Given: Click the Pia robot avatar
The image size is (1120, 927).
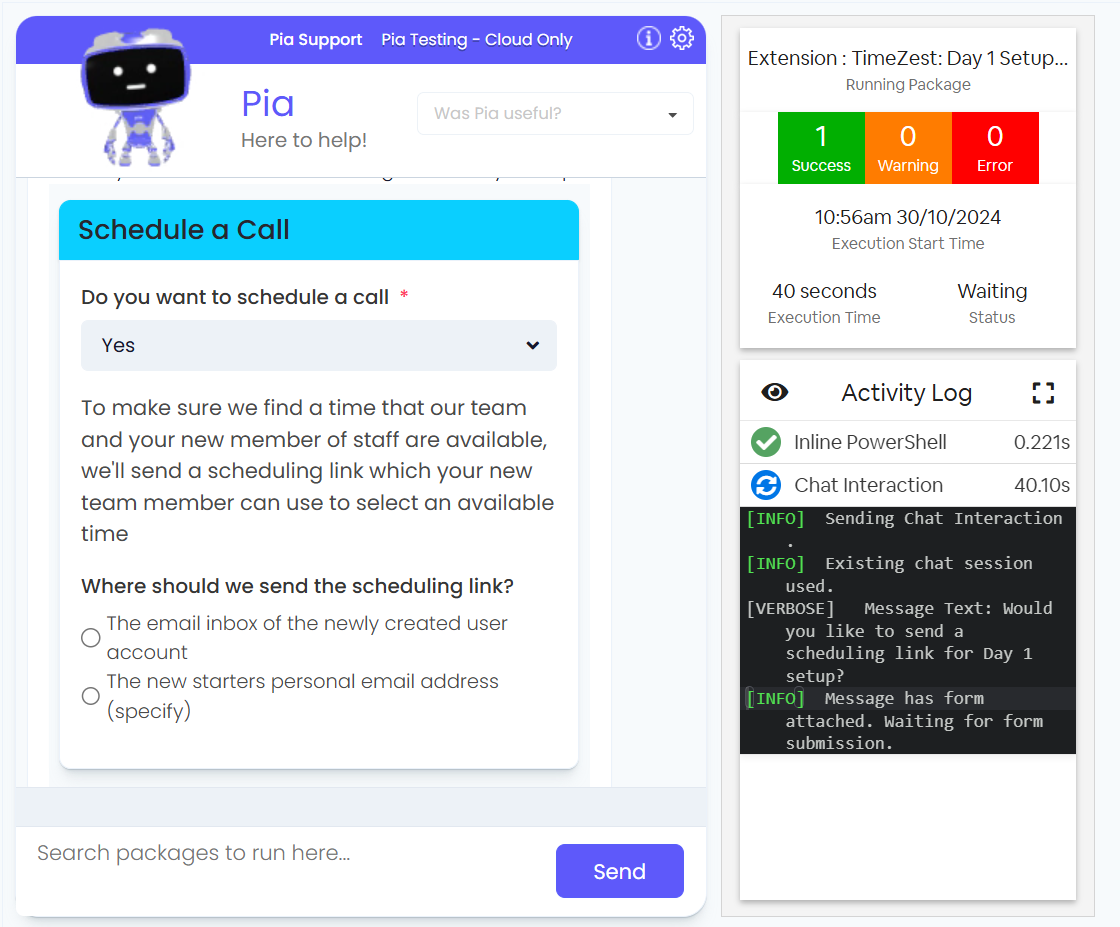Looking at the screenshot, I should click(x=136, y=97).
